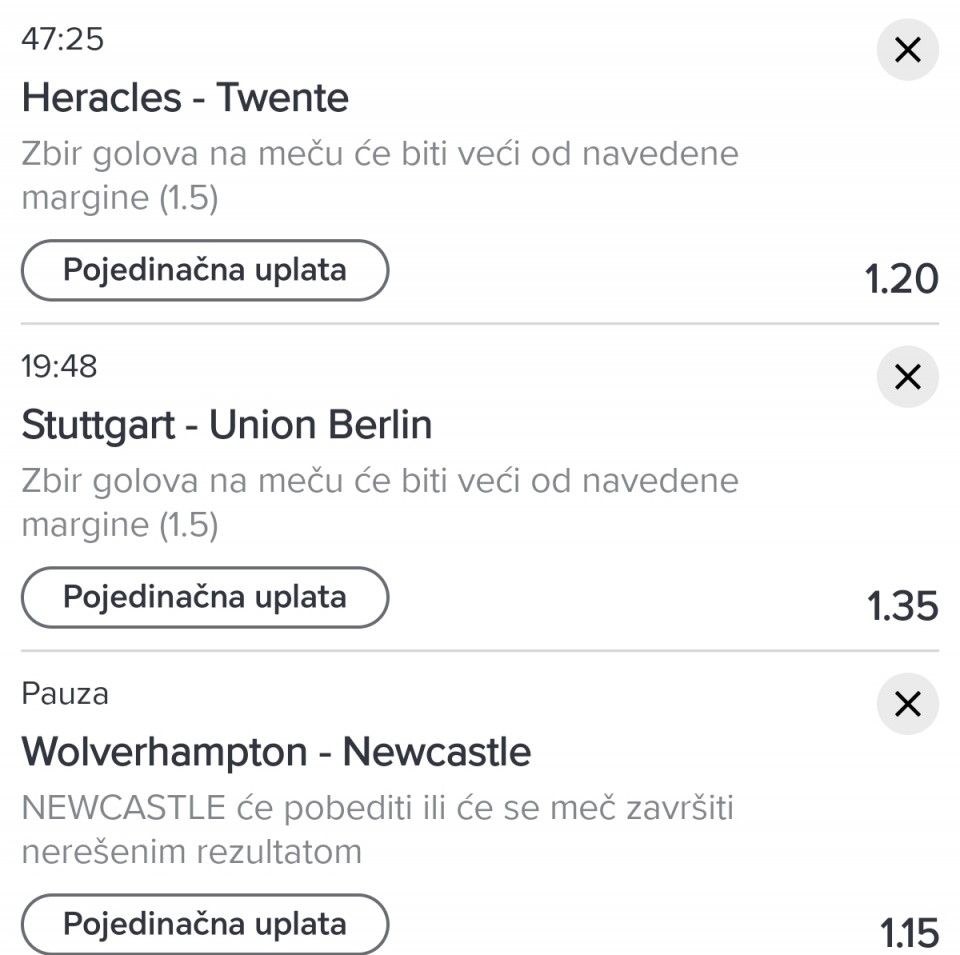Delete the Wolverhampton - Newcastle bet via X

(x=907, y=704)
